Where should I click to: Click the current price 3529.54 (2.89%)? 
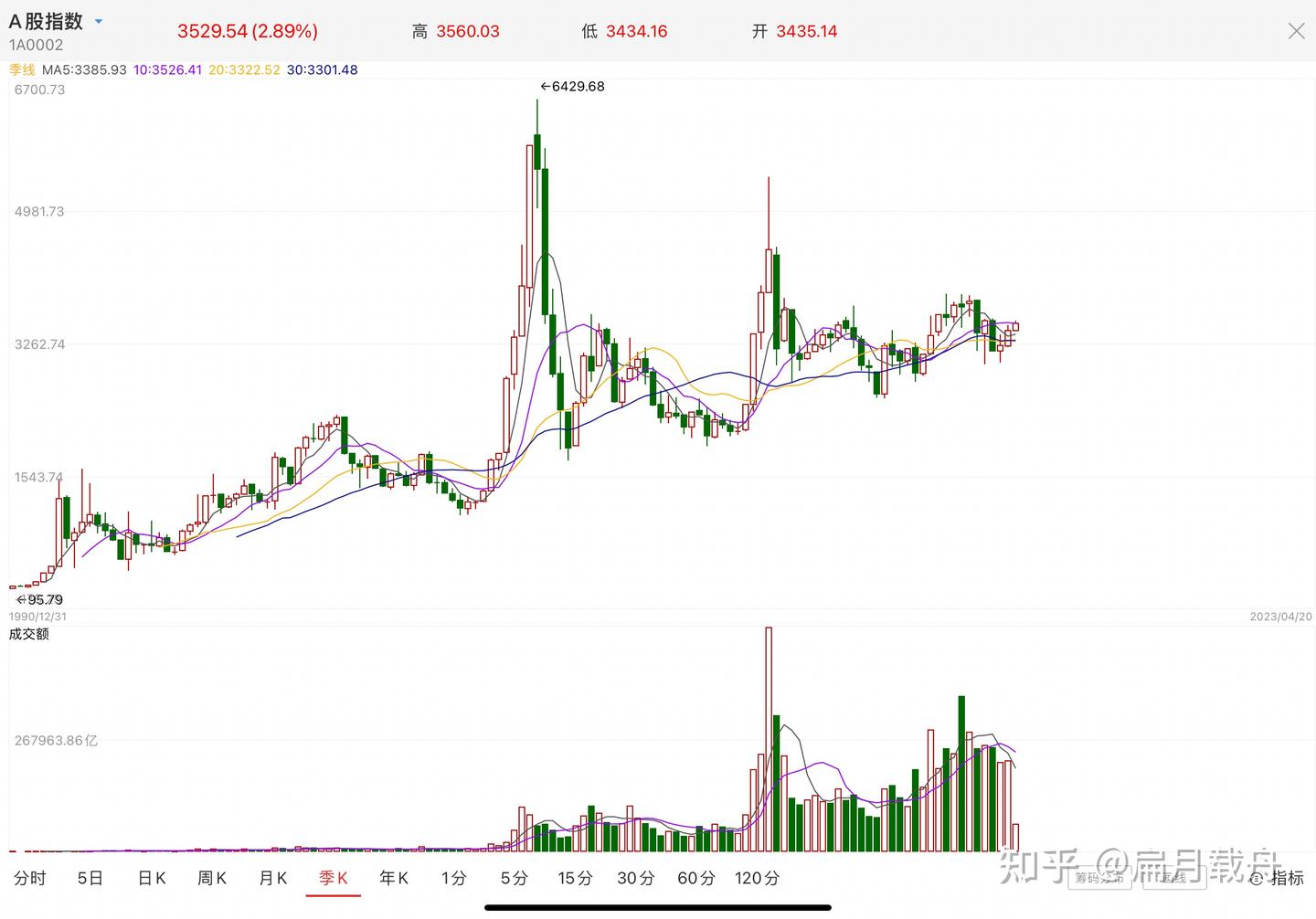click(248, 31)
